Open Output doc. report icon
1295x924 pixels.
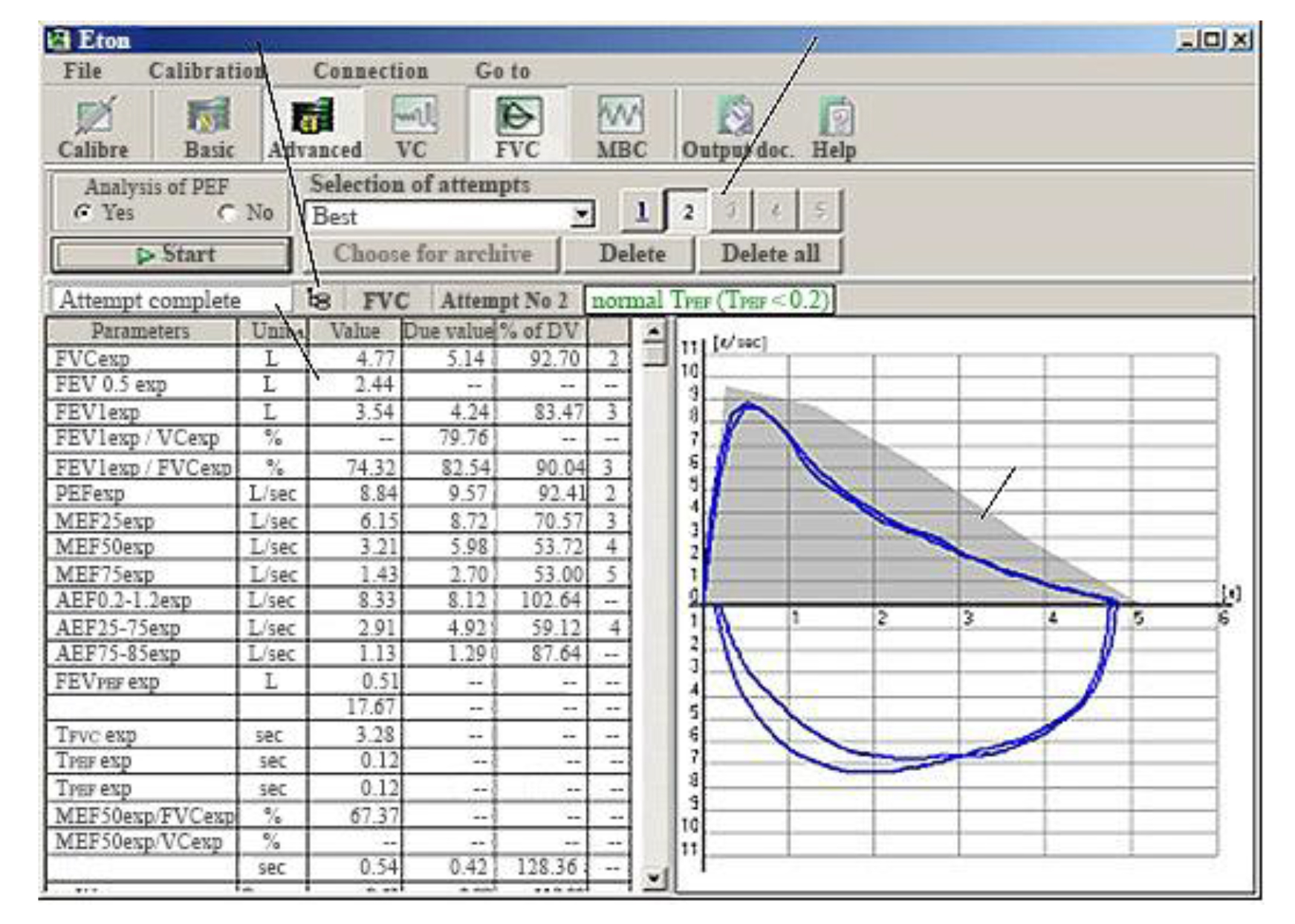736,126
